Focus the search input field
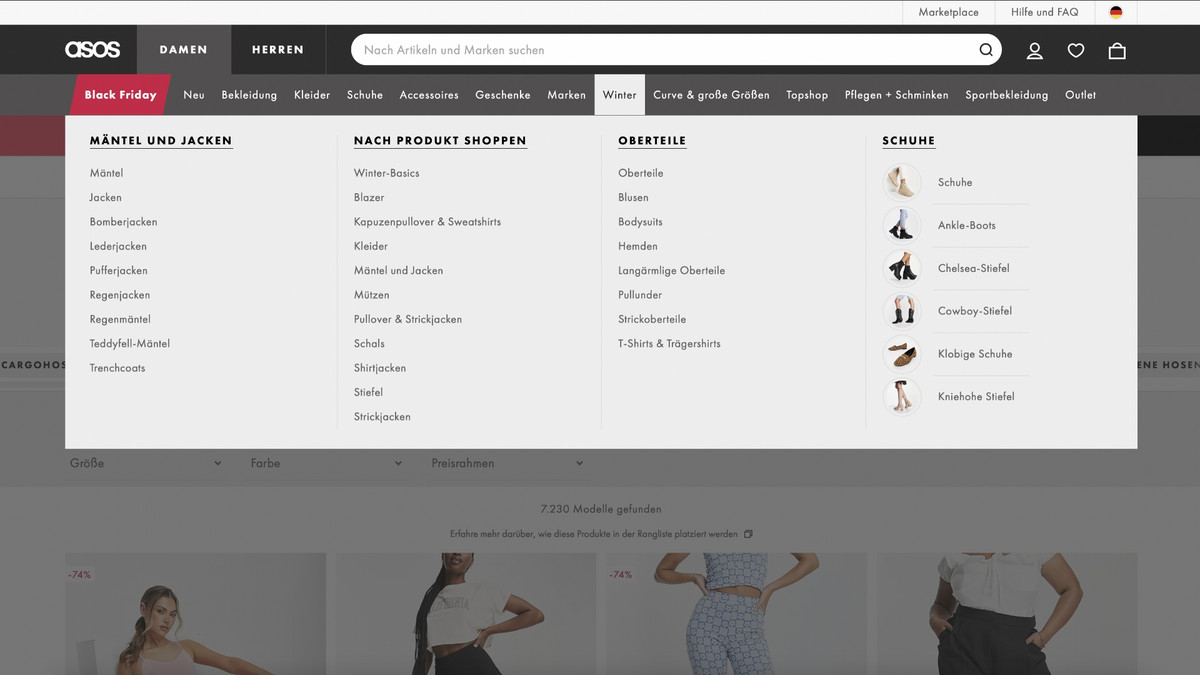The height and width of the screenshot is (675, 1200). 660,50
